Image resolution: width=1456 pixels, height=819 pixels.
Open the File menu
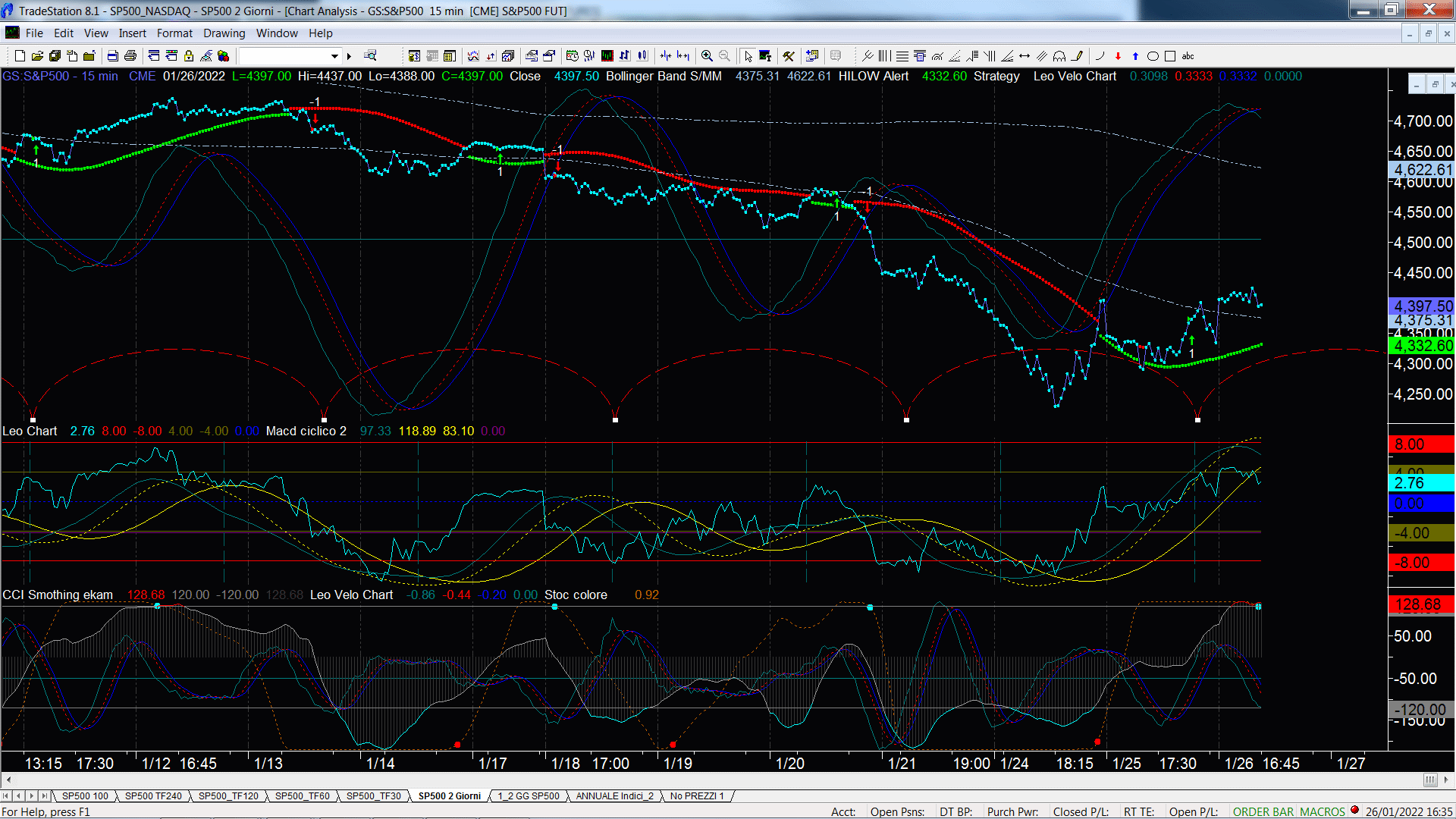(x=34, y=33)
